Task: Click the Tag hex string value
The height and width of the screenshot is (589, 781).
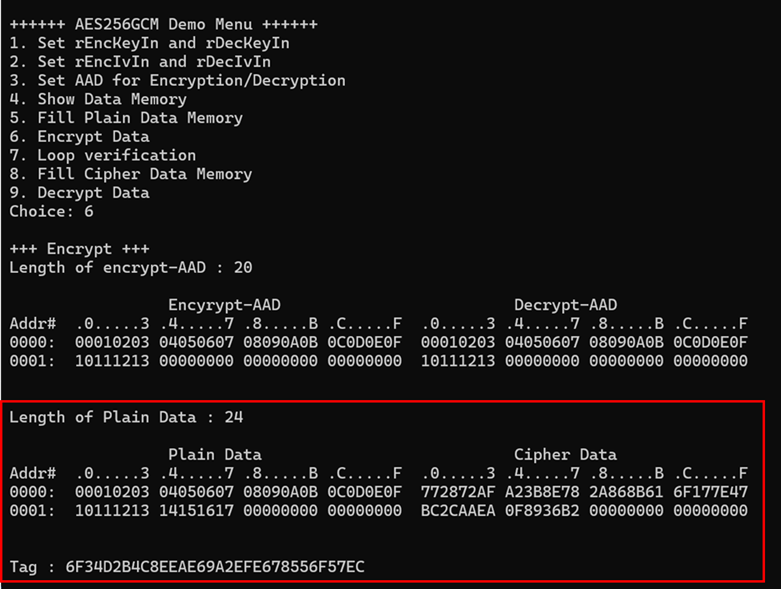Action: [x=215, y=567]
